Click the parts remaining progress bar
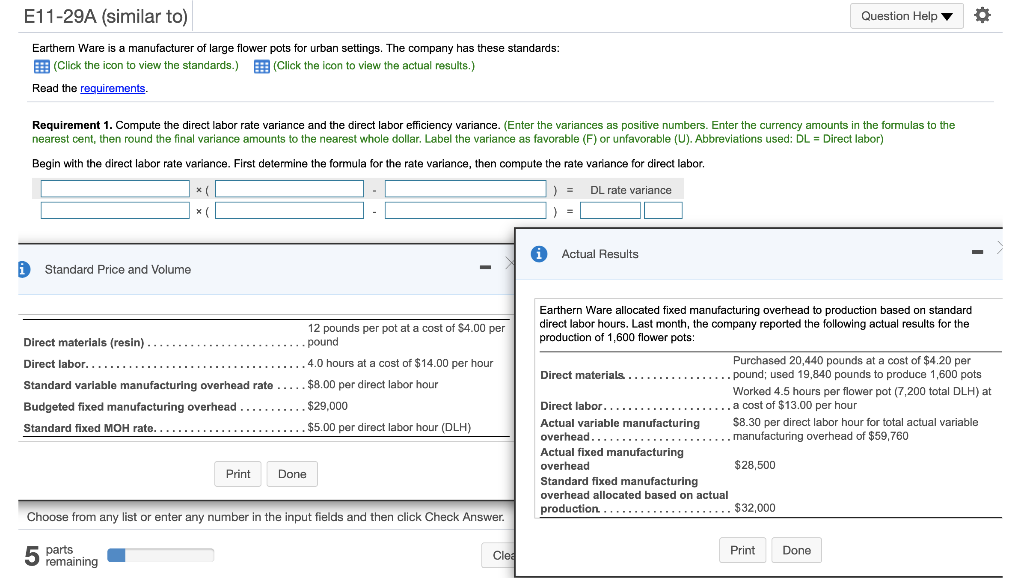Image resolution: width=1024 pixels, height=578 pixels. pyautogui.click(x=160, y=555)
